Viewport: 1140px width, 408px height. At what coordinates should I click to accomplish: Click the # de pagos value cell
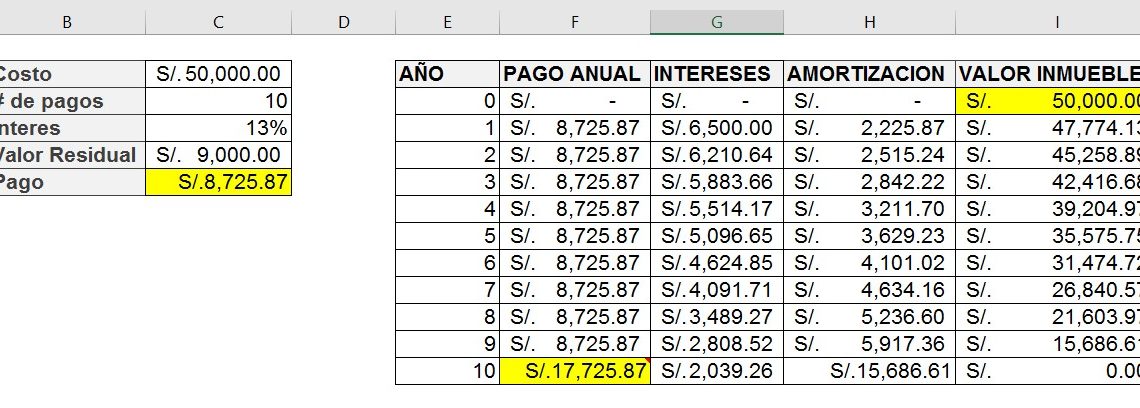tap(218, 101)
